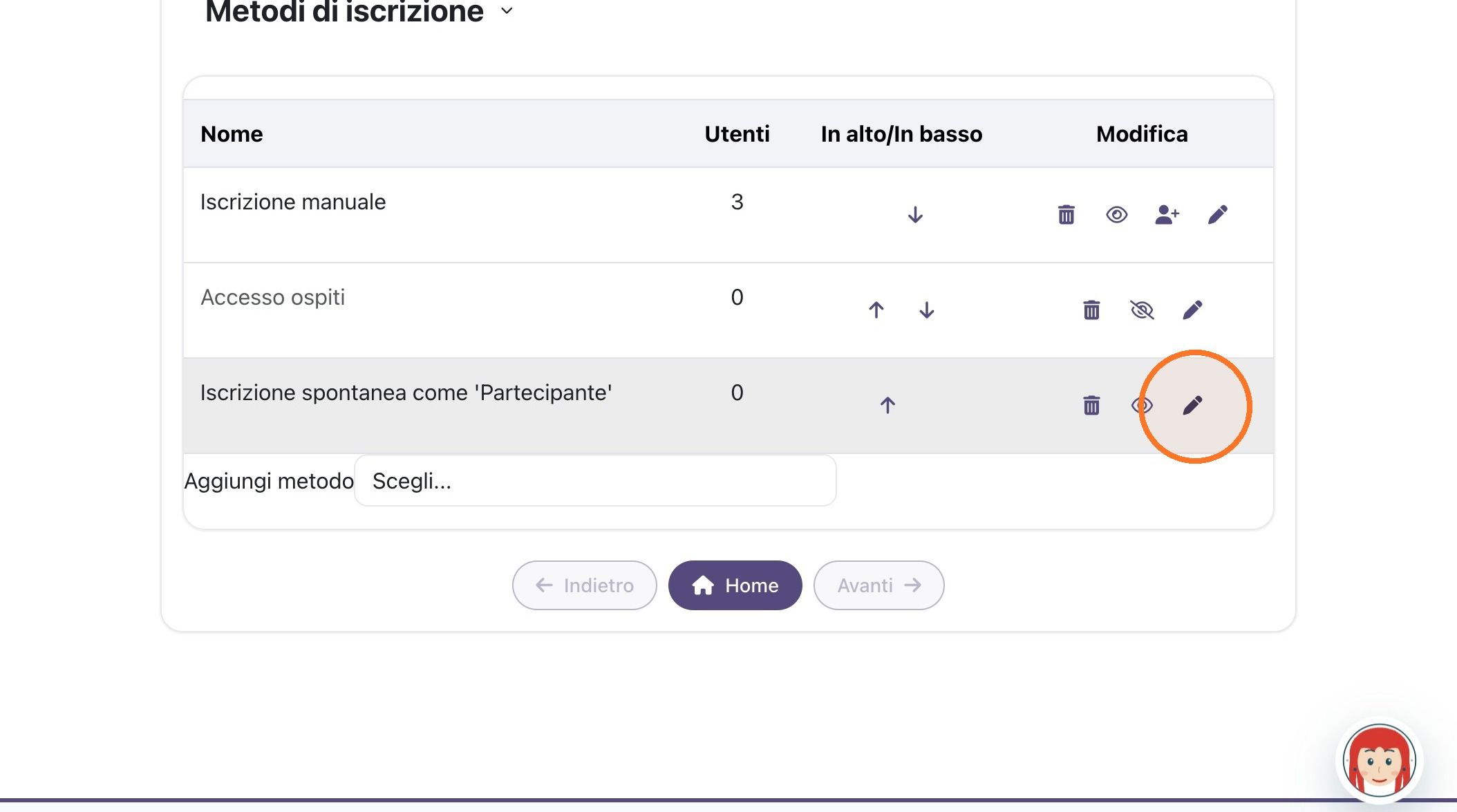Move Iscrizione spontanea up
This screenshot has width=1457, height=812.
887,406
